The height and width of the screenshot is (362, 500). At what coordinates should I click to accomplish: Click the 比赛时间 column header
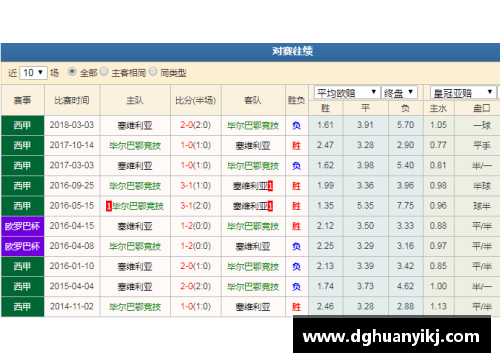click(72, 100)
